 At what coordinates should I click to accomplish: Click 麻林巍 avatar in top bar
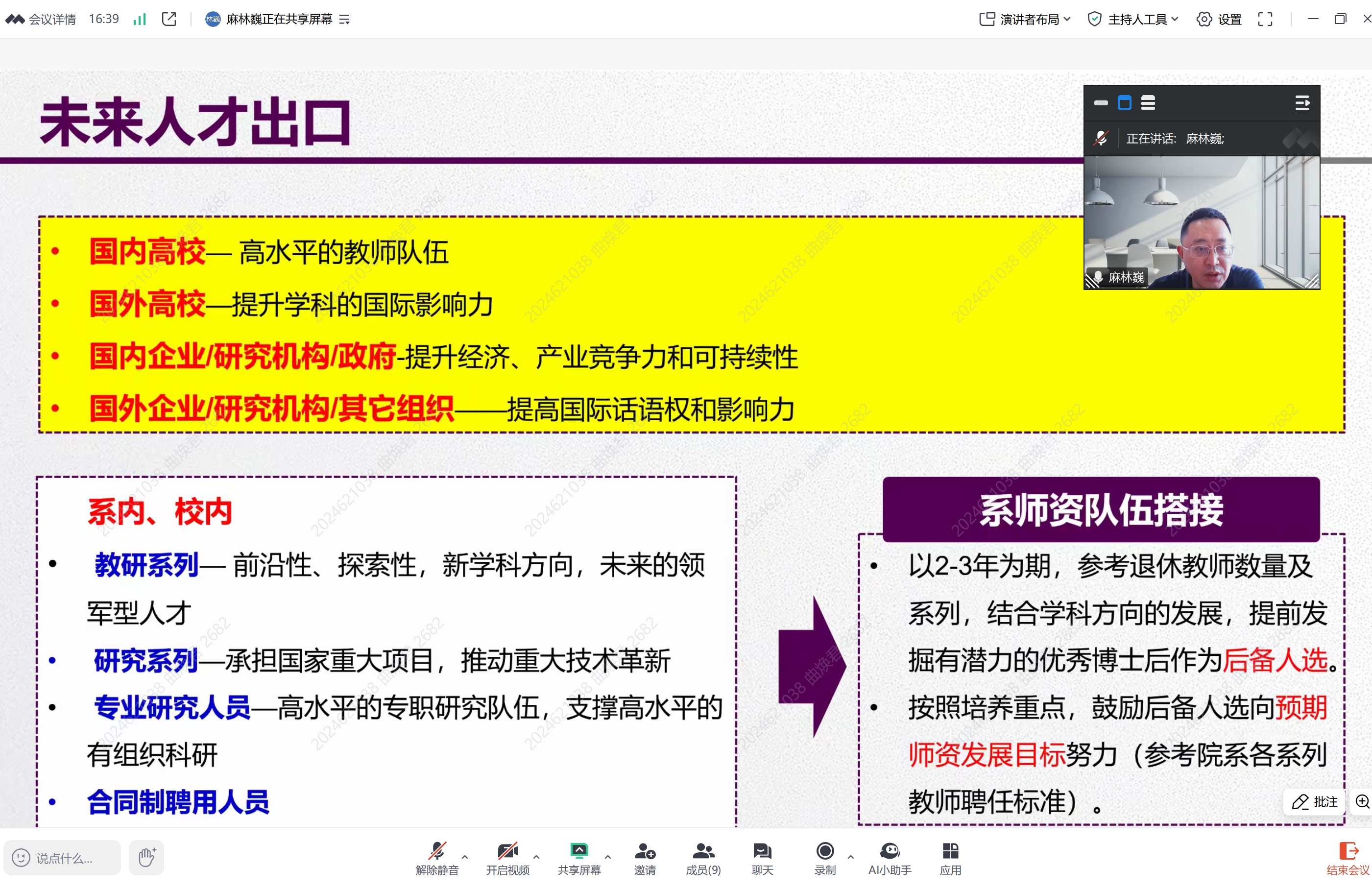pos(213,19)
